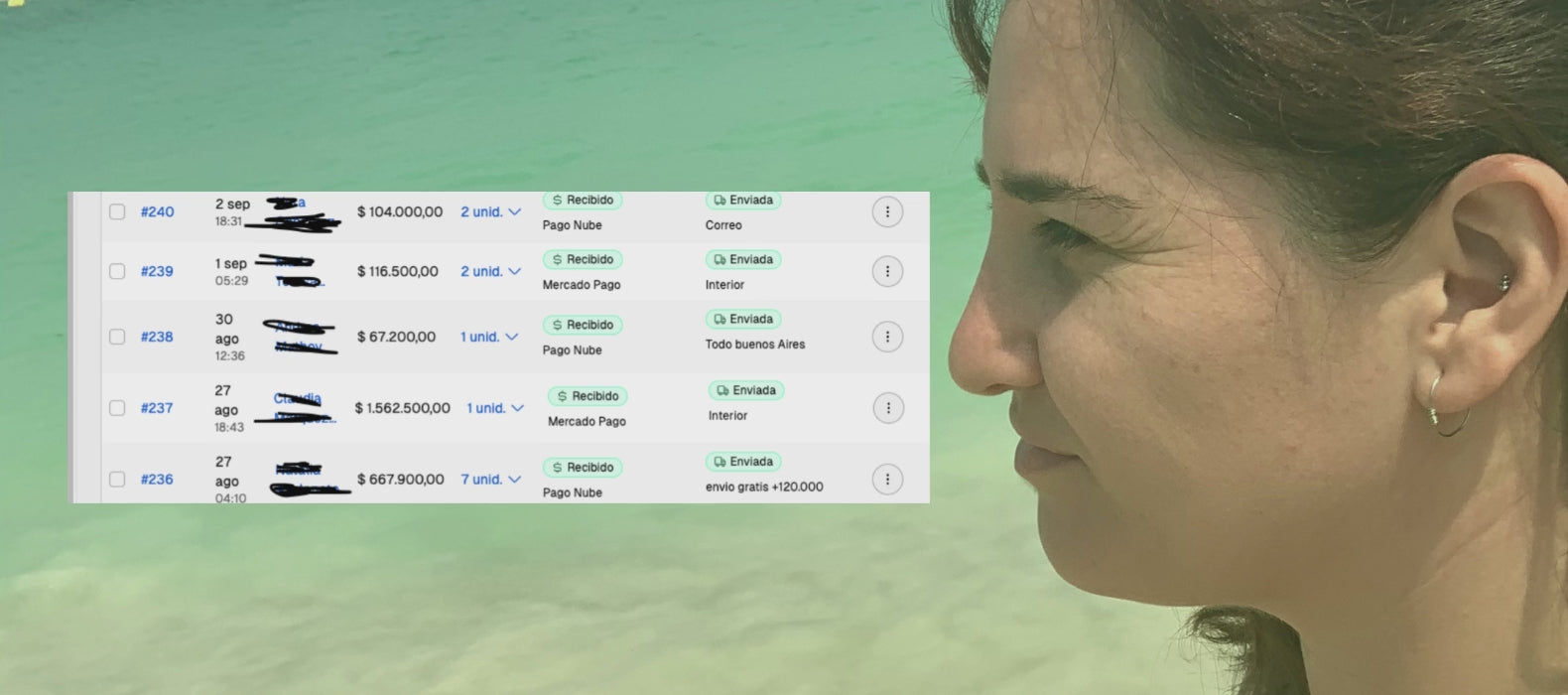This screenshot has width=1568, height=695.
Task: Check the box for order #237
Action: (x=117, y=408)
